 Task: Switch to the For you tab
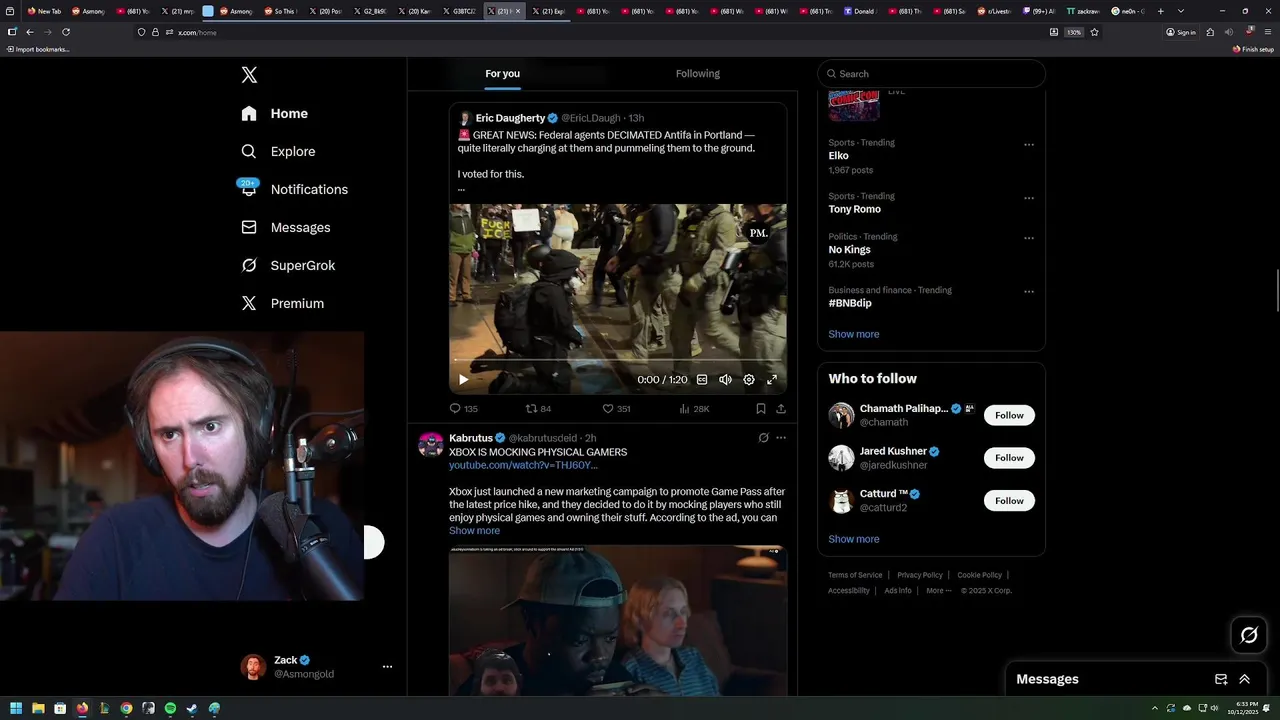coord(502,74)
